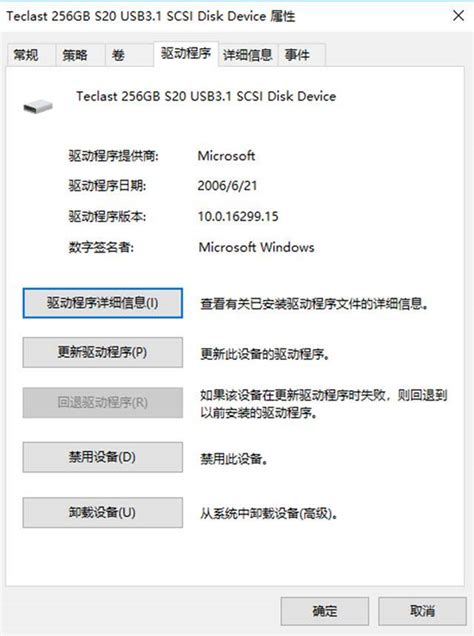Confirm with the 确定 button
The height and width of the screenshot is (636, 474).
pyautogui.click(x=324, y=611)
